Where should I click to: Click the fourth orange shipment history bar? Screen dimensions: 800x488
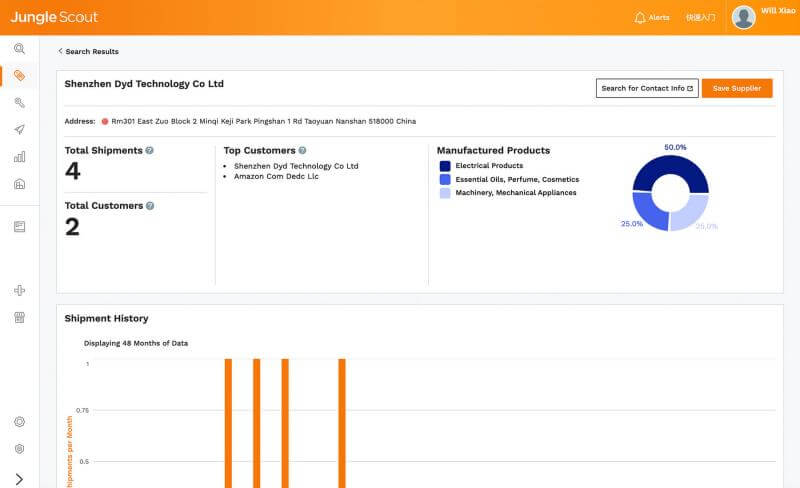point(342,423)
